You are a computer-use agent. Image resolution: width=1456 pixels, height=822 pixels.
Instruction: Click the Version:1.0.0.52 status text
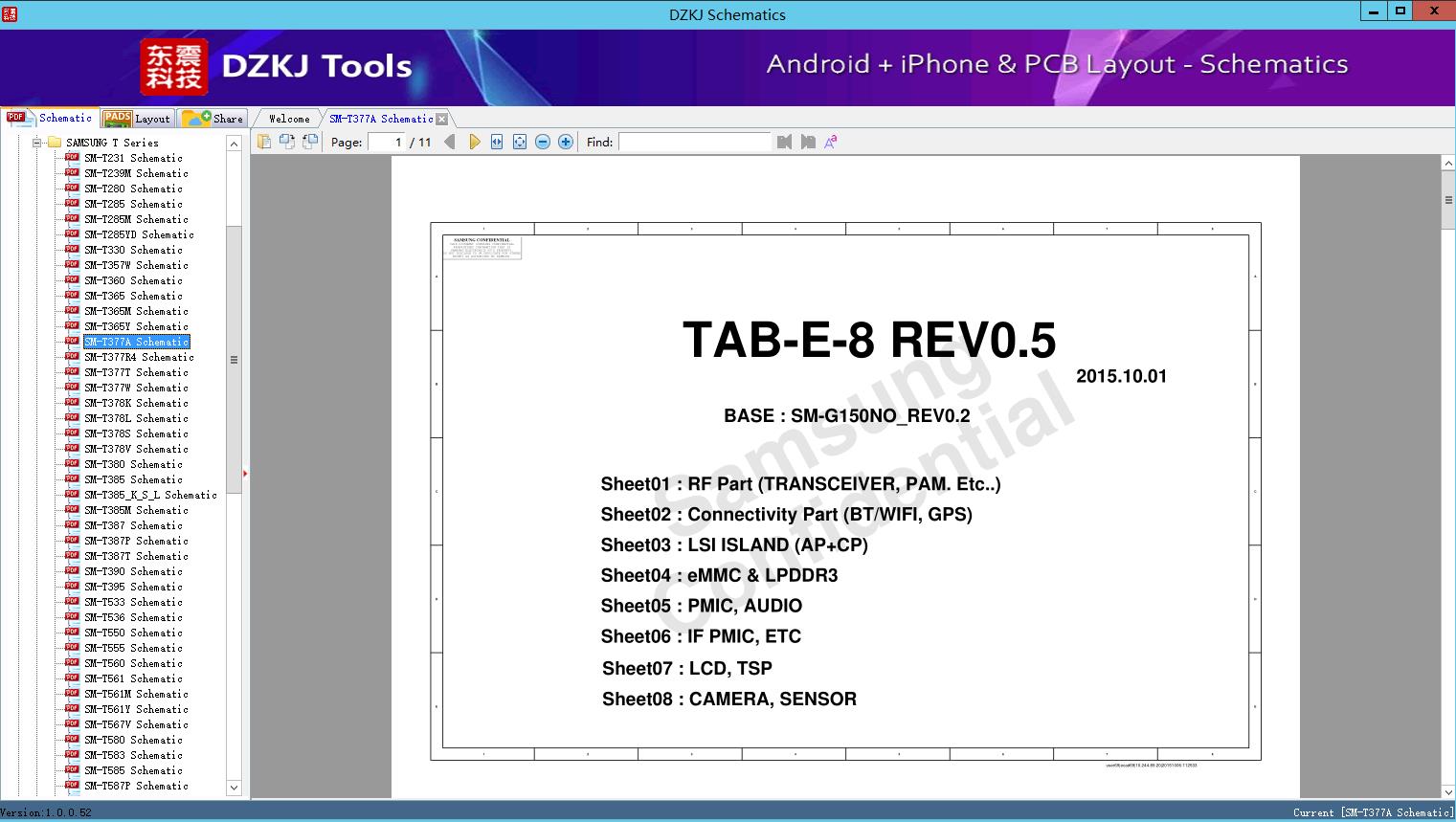(46, 812)
